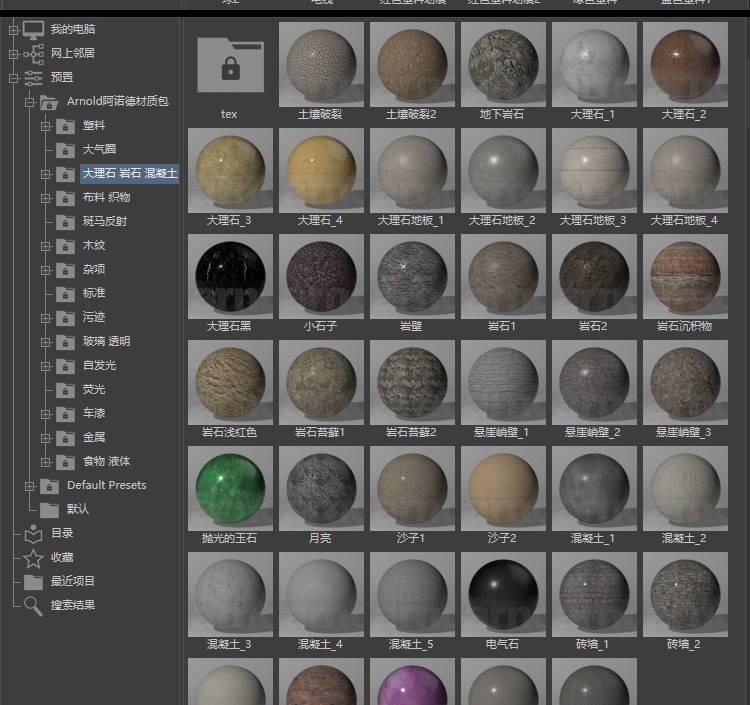Click the 木纹 locked folder icon
The height and width of the screenshot is (705, 750).
click(65, 246)
